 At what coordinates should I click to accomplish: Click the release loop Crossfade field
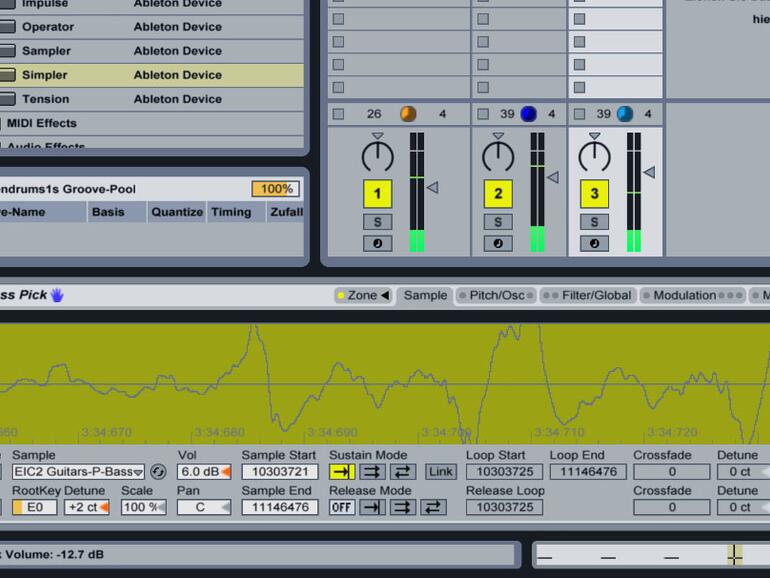671,507
